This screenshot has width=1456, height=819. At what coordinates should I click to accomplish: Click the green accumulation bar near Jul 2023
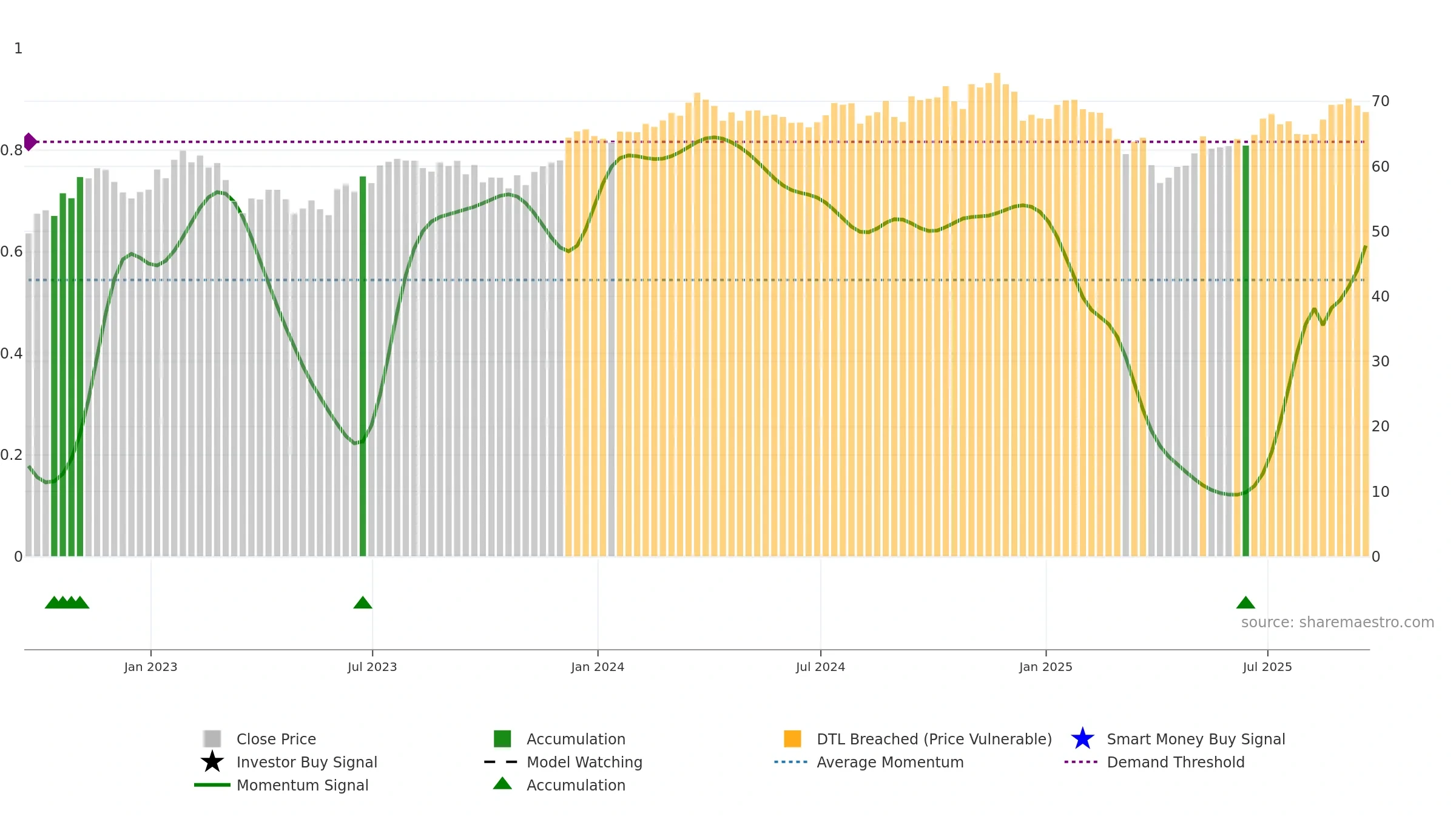pos(363,366)
